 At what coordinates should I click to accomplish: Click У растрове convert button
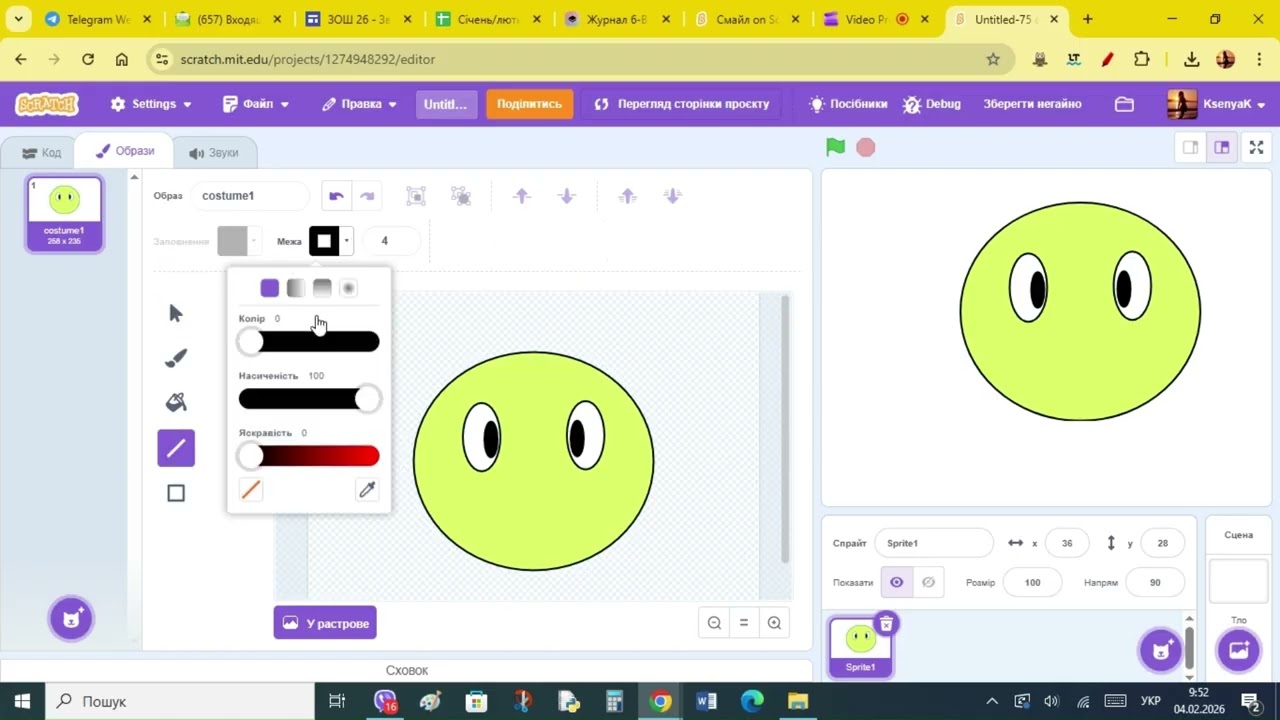tap(325, 623)
